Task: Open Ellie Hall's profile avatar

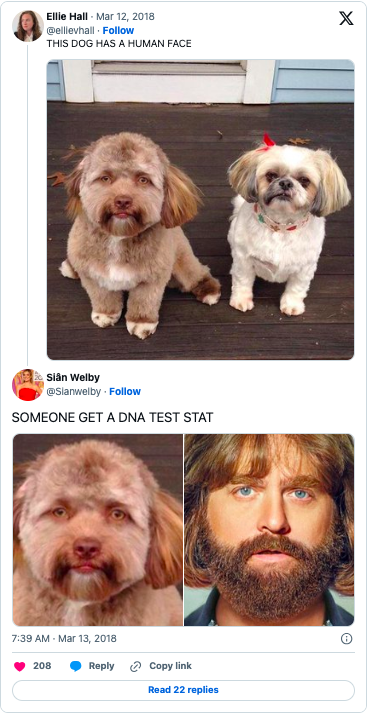Action: pyautogui.click(x=28, y=26)
